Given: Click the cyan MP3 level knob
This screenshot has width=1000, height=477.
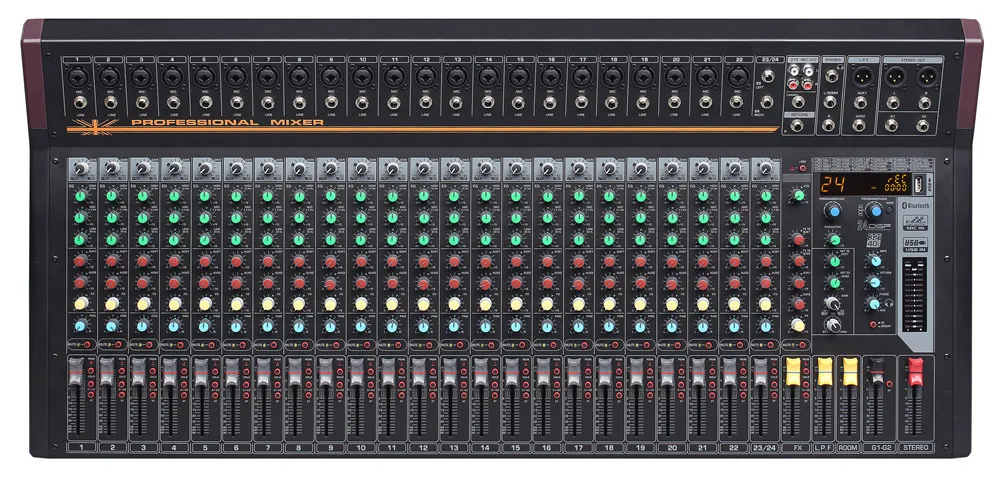Looking at the screenshot, I should [876, 261].
